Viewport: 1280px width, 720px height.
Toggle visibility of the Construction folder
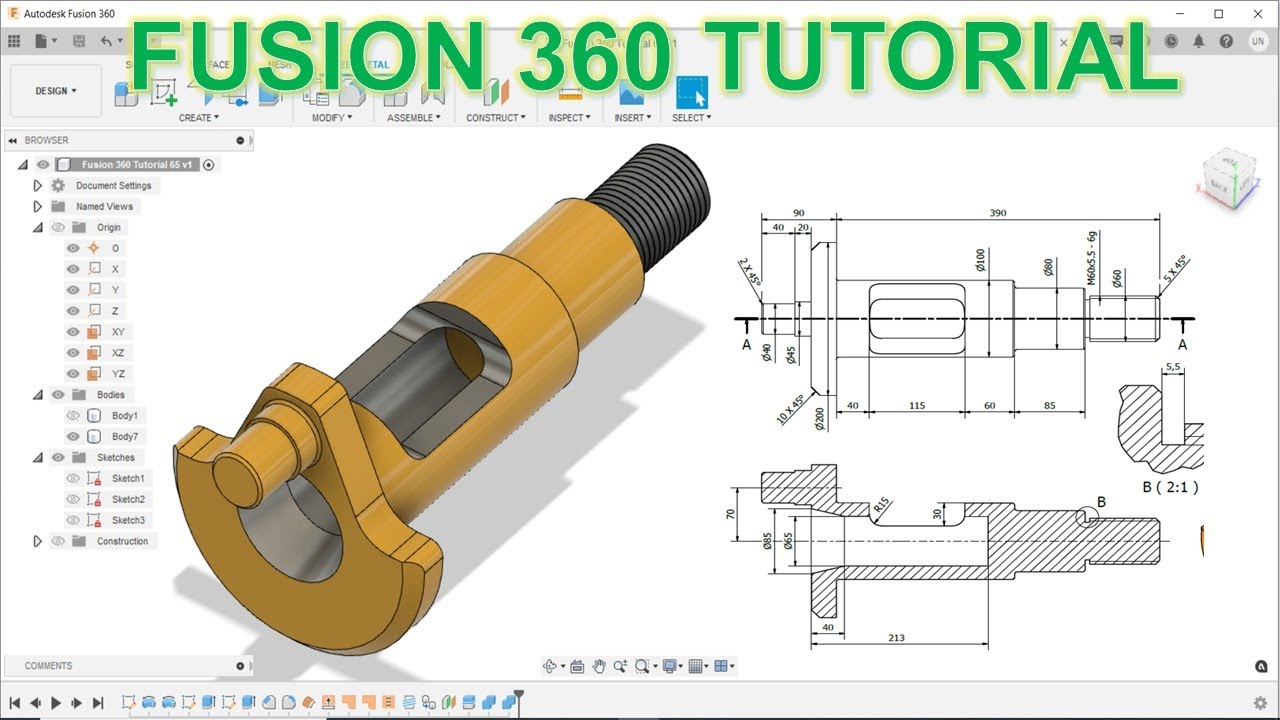pyautogui.click(x=57, y=541)
